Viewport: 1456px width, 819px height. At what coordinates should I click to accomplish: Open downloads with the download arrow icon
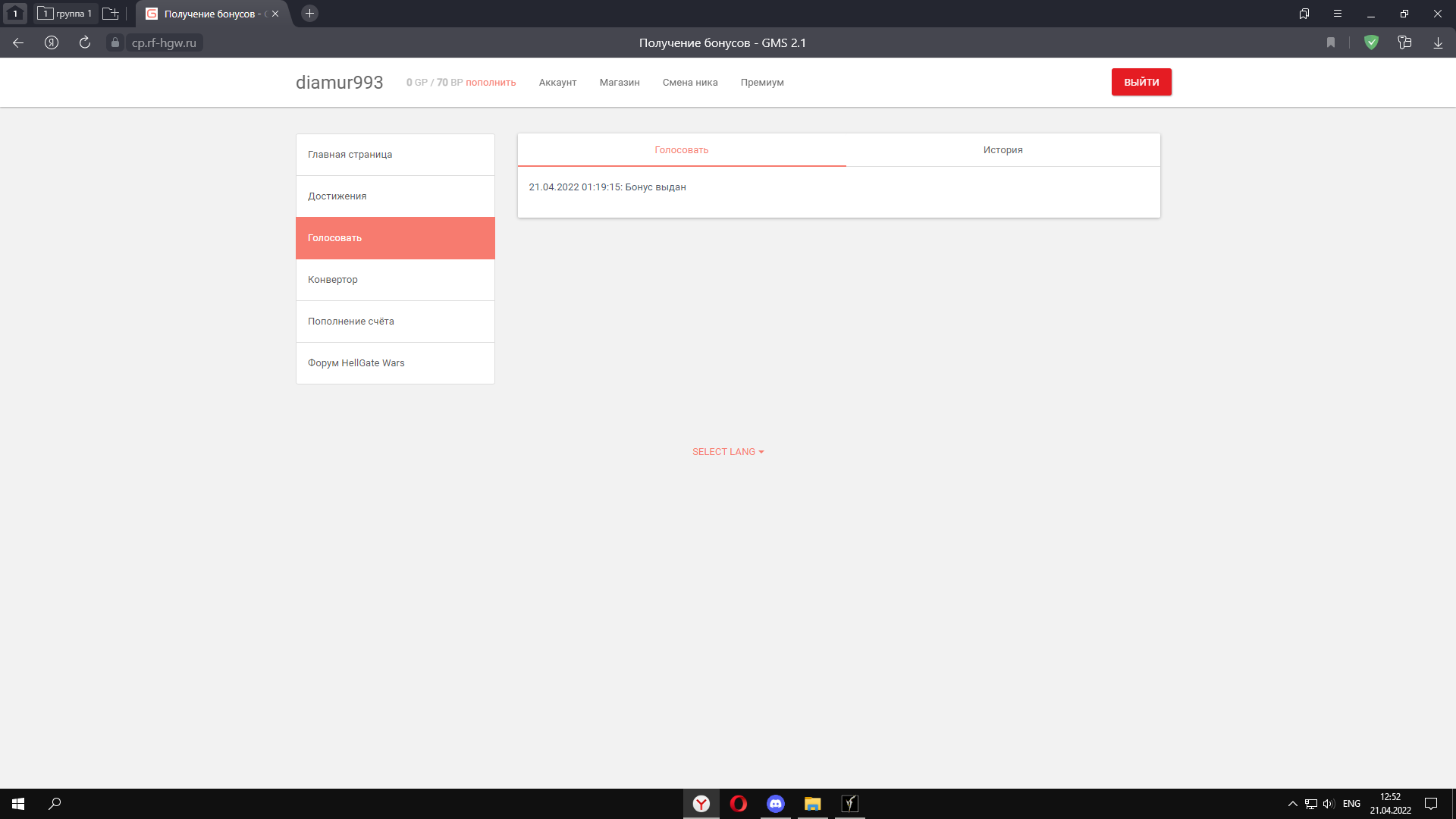click(1438, 43)
